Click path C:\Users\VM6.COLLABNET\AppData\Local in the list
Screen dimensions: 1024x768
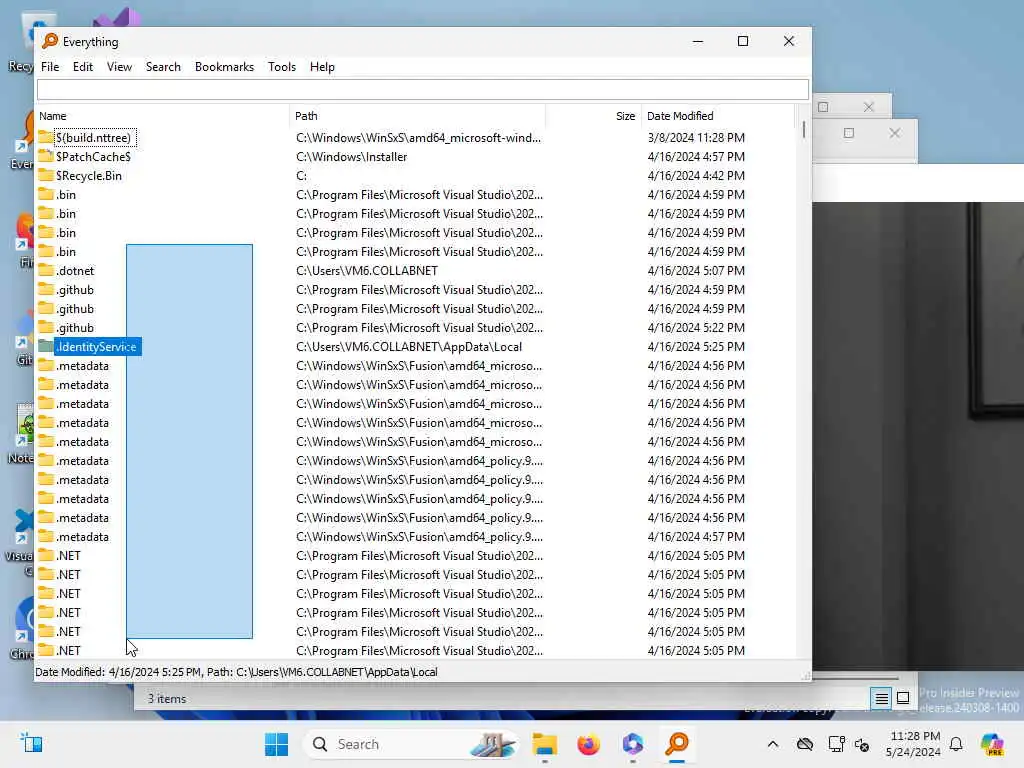[409, 347]
